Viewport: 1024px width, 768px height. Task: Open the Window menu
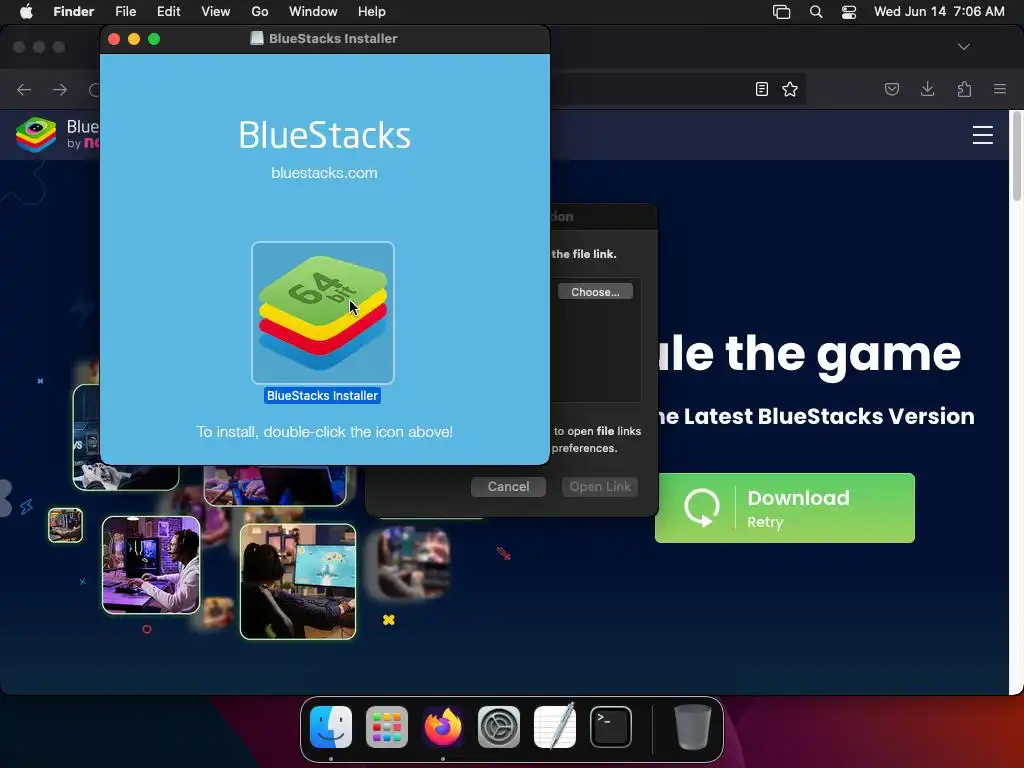pyautogui.click(x=313, y=12)
